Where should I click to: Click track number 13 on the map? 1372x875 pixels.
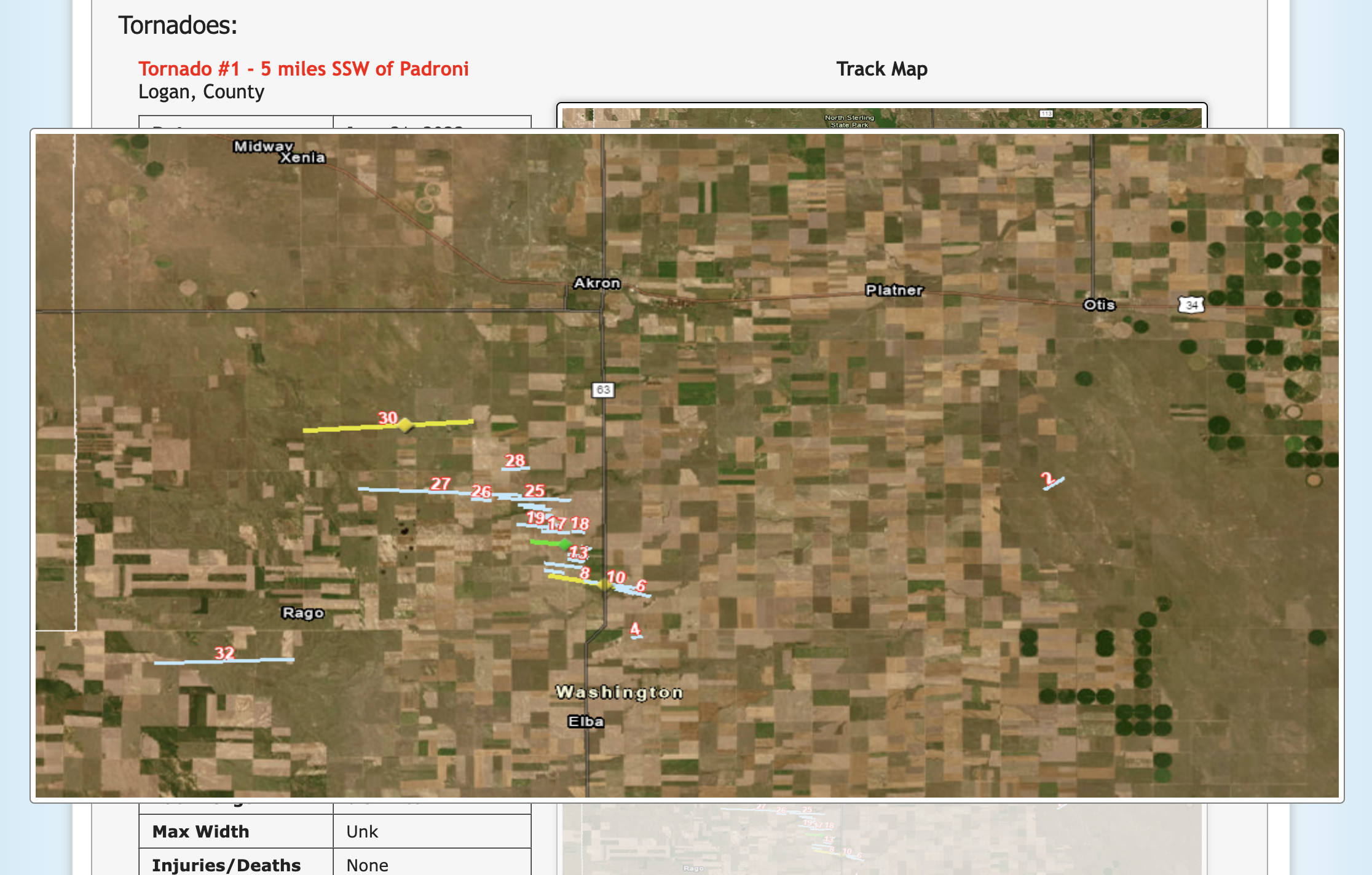click(578, 553)
